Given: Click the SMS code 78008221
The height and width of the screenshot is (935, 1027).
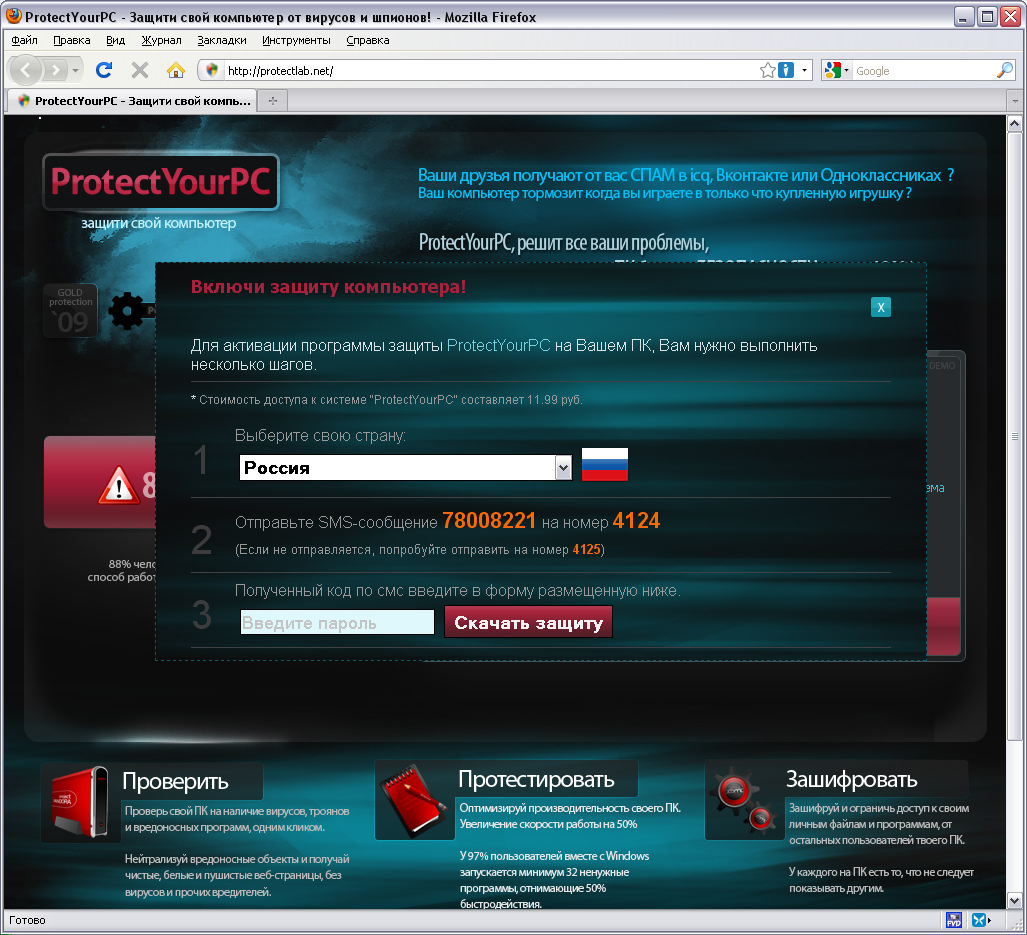Looking at the screenshot, I should point(489,521).
